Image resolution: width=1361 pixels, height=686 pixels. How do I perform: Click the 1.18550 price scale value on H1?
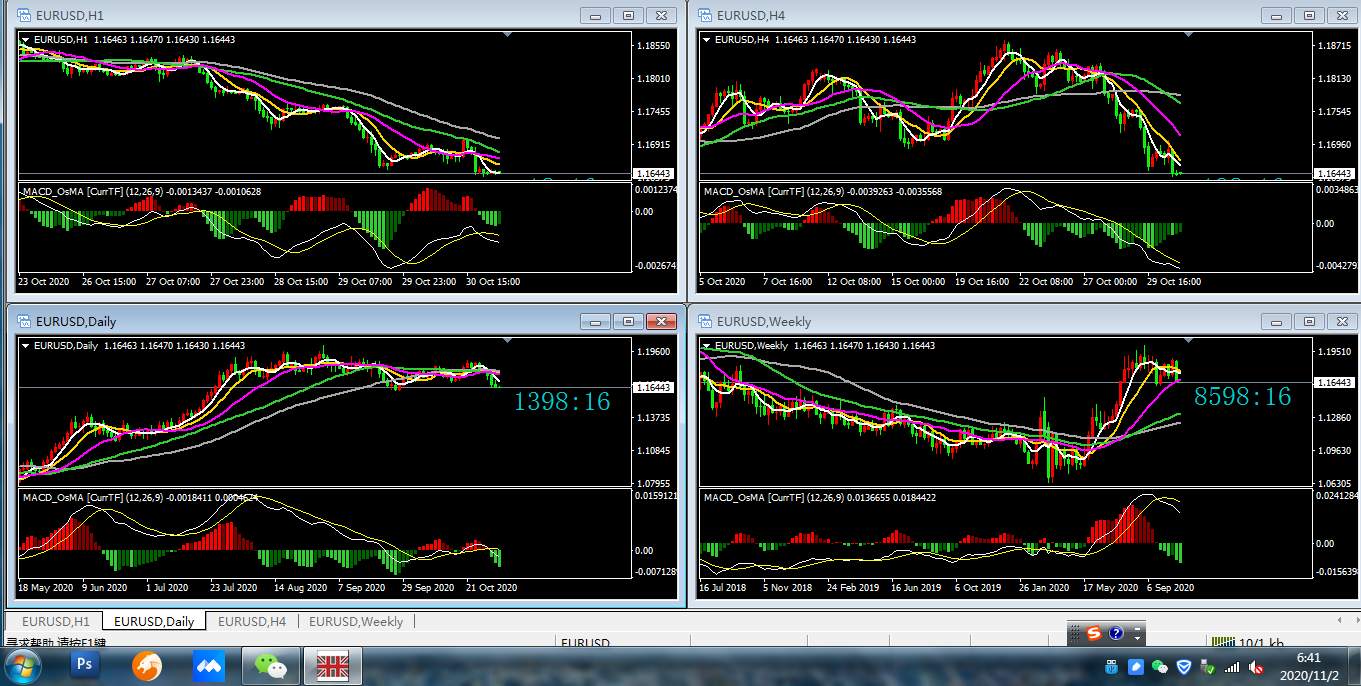tap(653, 46)
